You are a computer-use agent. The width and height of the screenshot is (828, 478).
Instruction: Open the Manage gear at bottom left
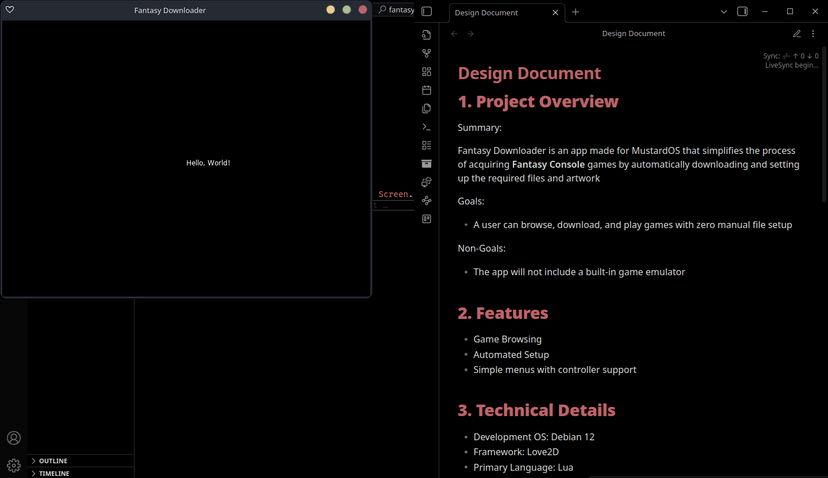[14, 465]
